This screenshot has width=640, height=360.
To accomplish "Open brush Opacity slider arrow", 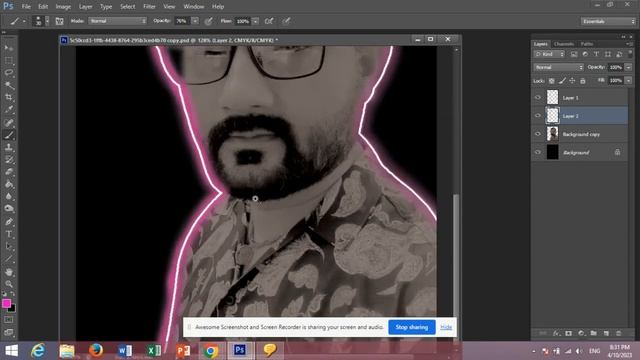I will (x=195, y=21).
